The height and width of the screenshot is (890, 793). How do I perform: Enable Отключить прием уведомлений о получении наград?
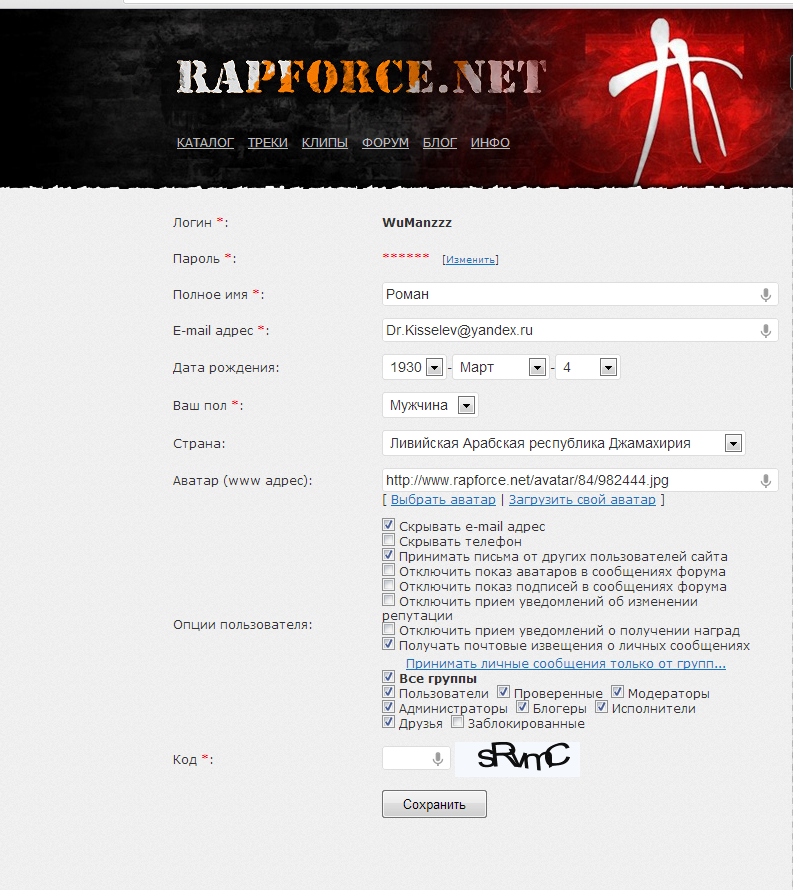tap(388, 629)
